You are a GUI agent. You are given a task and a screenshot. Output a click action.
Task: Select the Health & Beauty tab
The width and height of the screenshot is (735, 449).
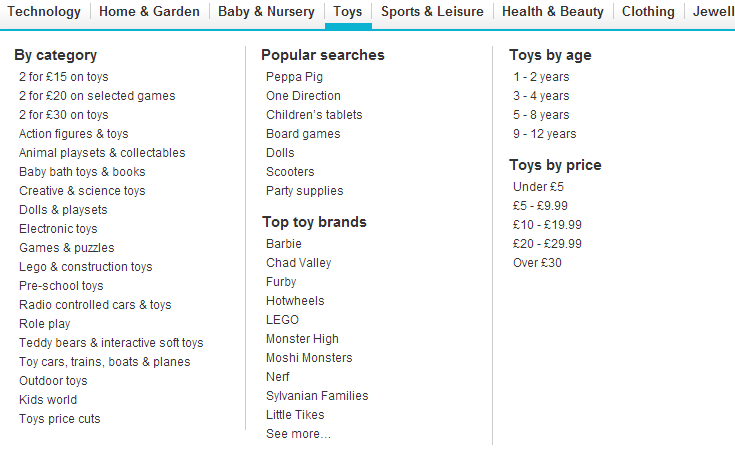coord(553,11)
